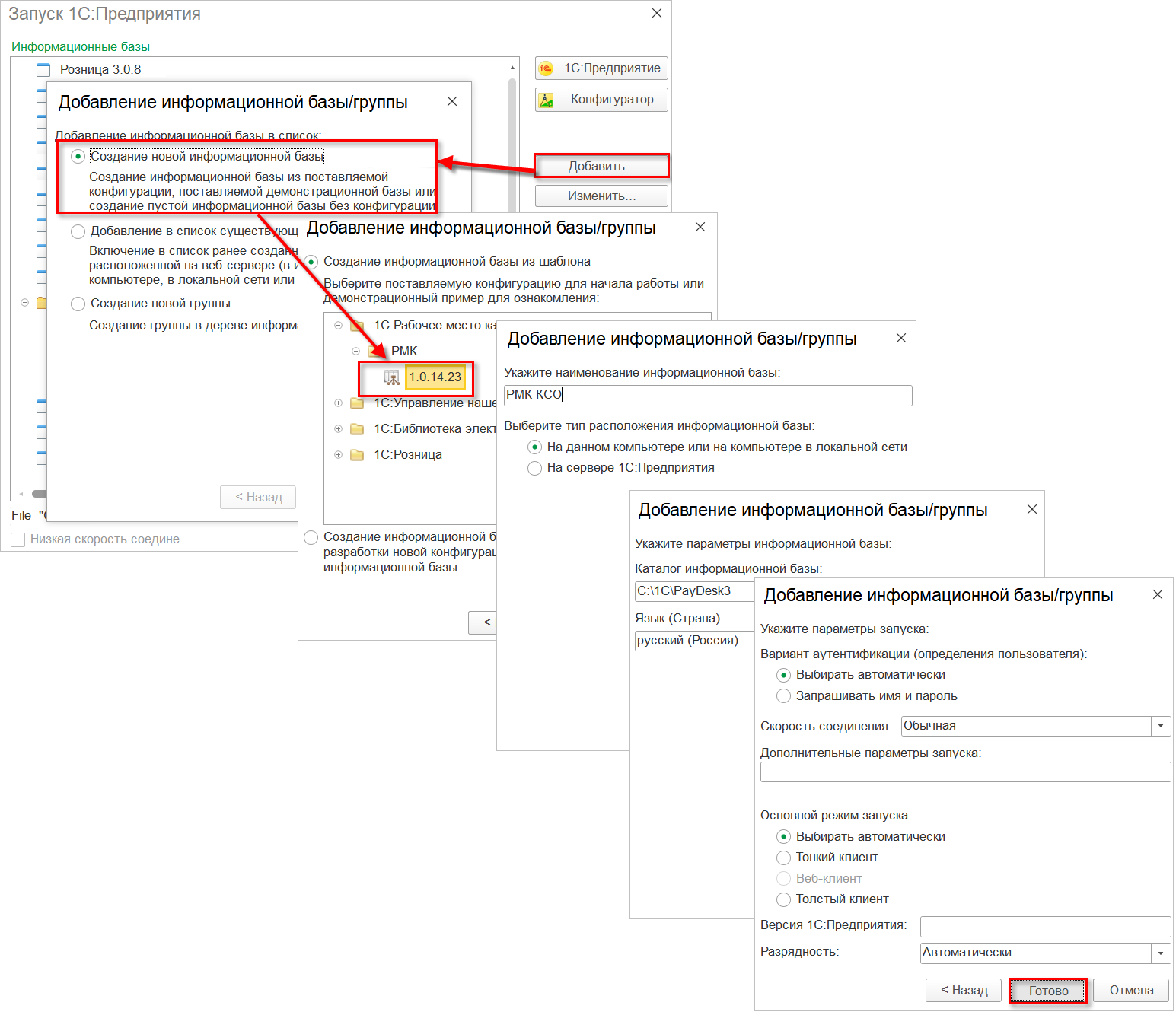
Task: Select 'Выбирать автоматически' under authentication variant
Action: tap(783, 675)
